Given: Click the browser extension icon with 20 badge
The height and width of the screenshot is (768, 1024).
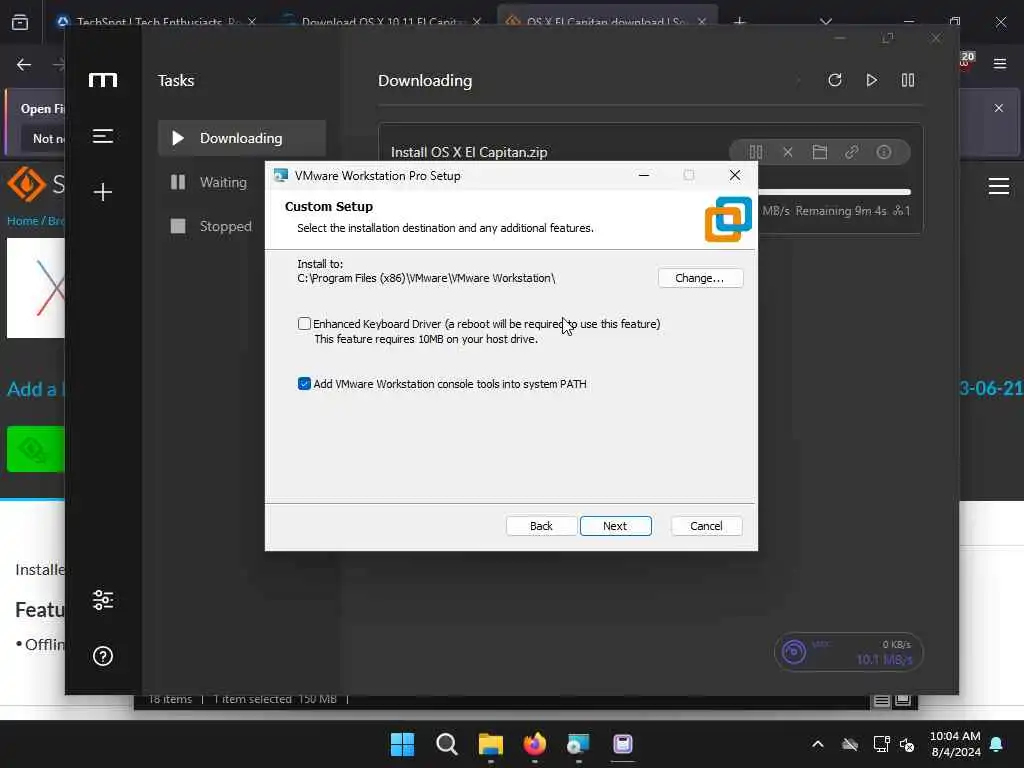Looking at the screenshot, I should point(966,61).
